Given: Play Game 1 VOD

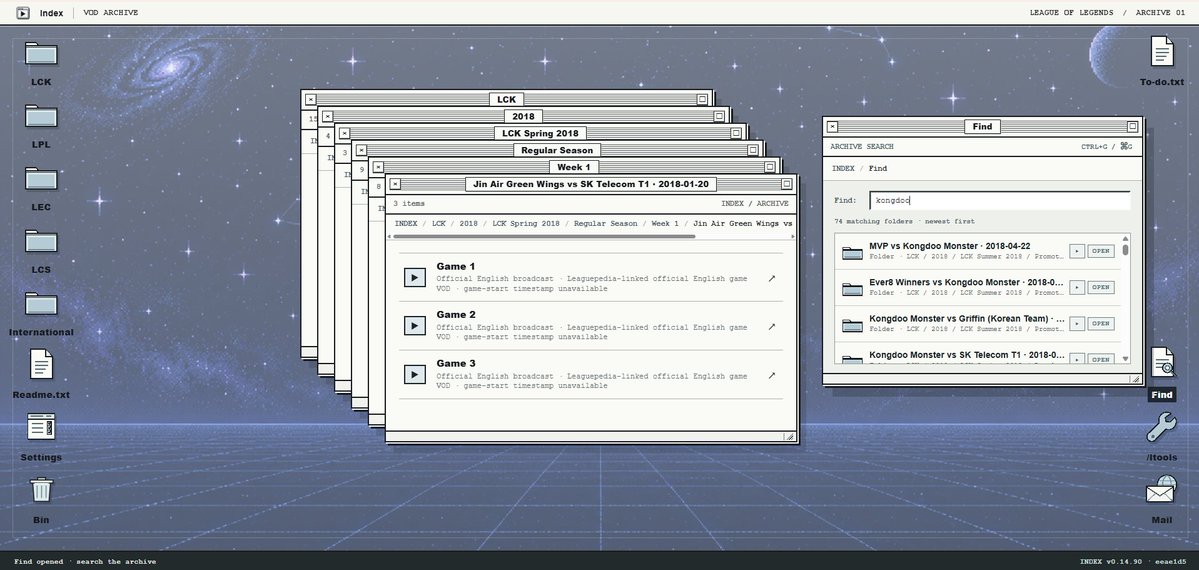Looking at the screenshot, I should pyautogui.click(x=414, y=278).
